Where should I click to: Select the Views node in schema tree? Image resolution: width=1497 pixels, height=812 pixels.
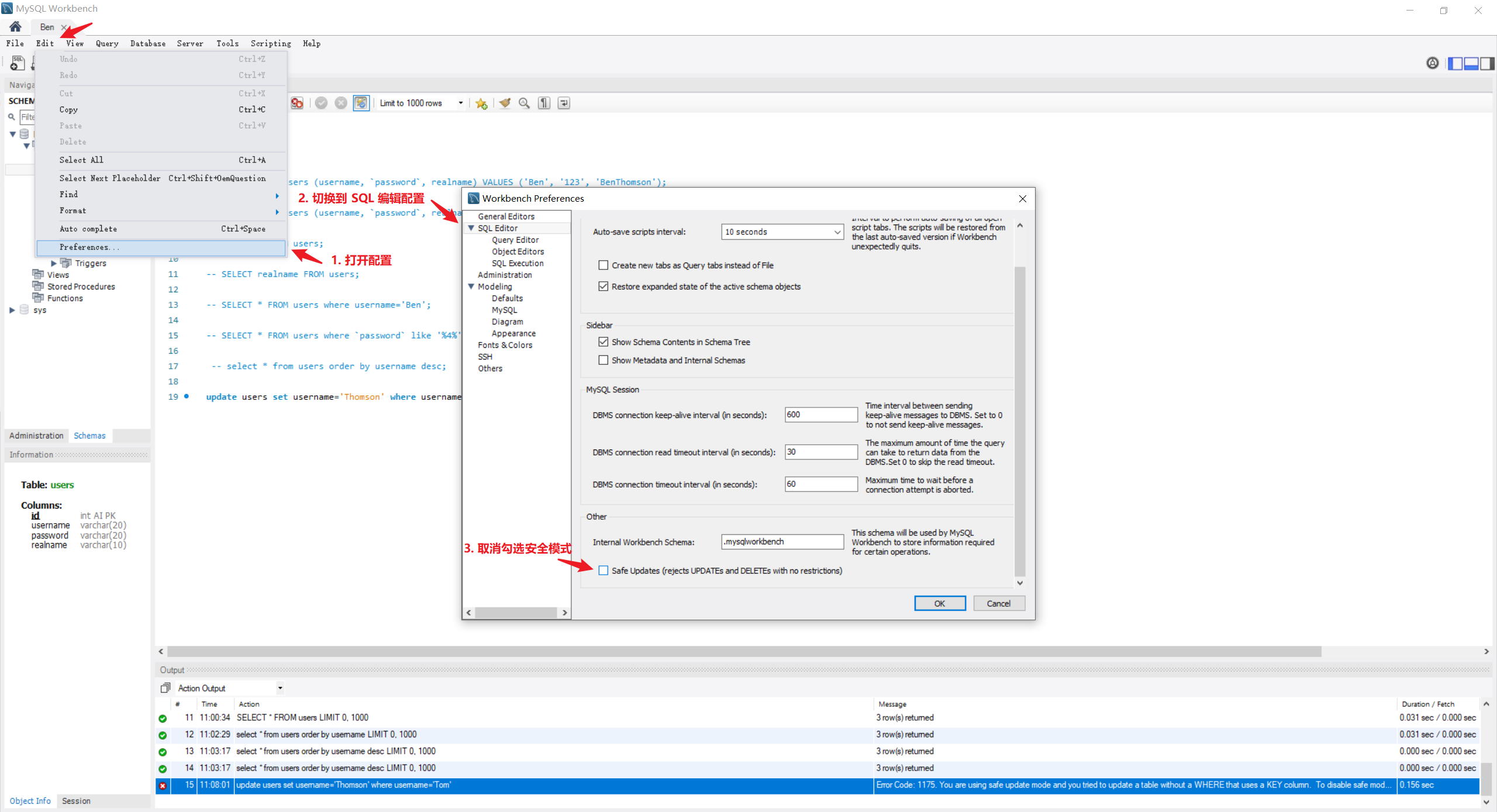tap(58, 275)
